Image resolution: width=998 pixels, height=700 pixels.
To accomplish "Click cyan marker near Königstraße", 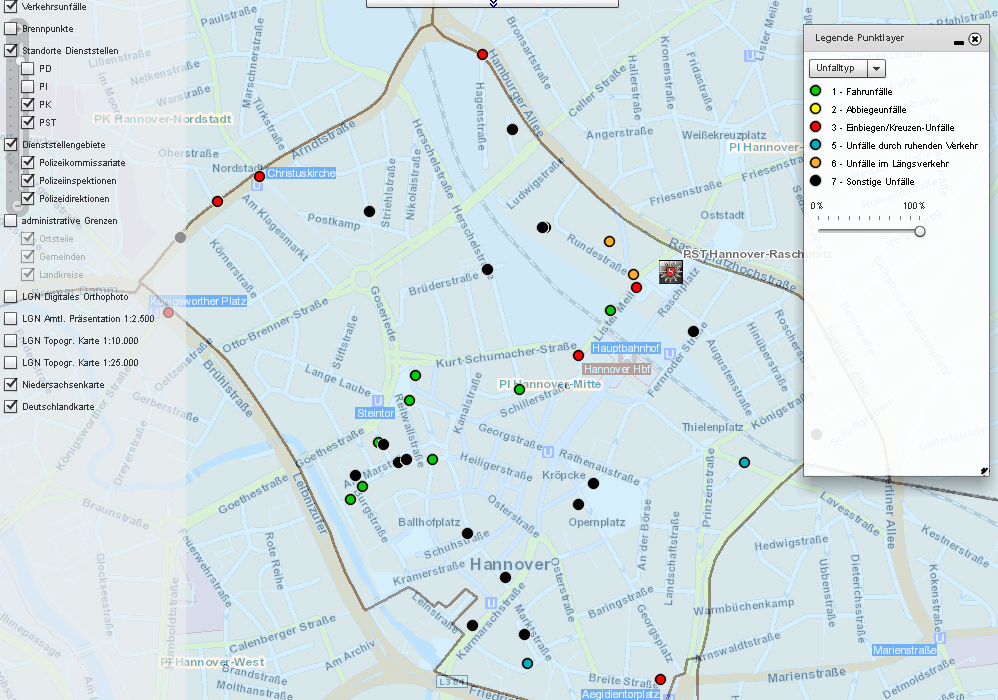I will [744, 463].
